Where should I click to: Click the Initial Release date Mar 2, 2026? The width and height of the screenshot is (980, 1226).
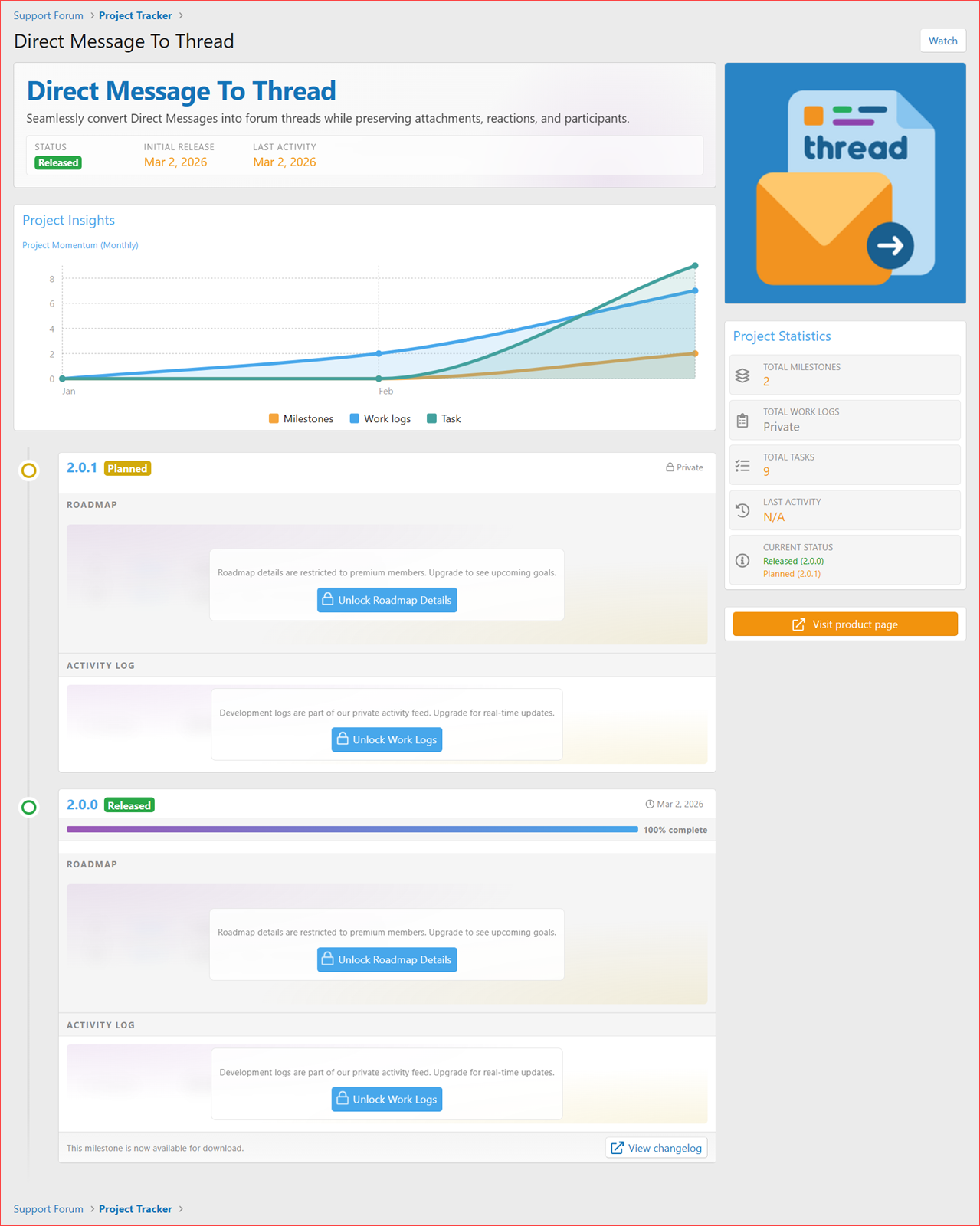coord(175,162)
